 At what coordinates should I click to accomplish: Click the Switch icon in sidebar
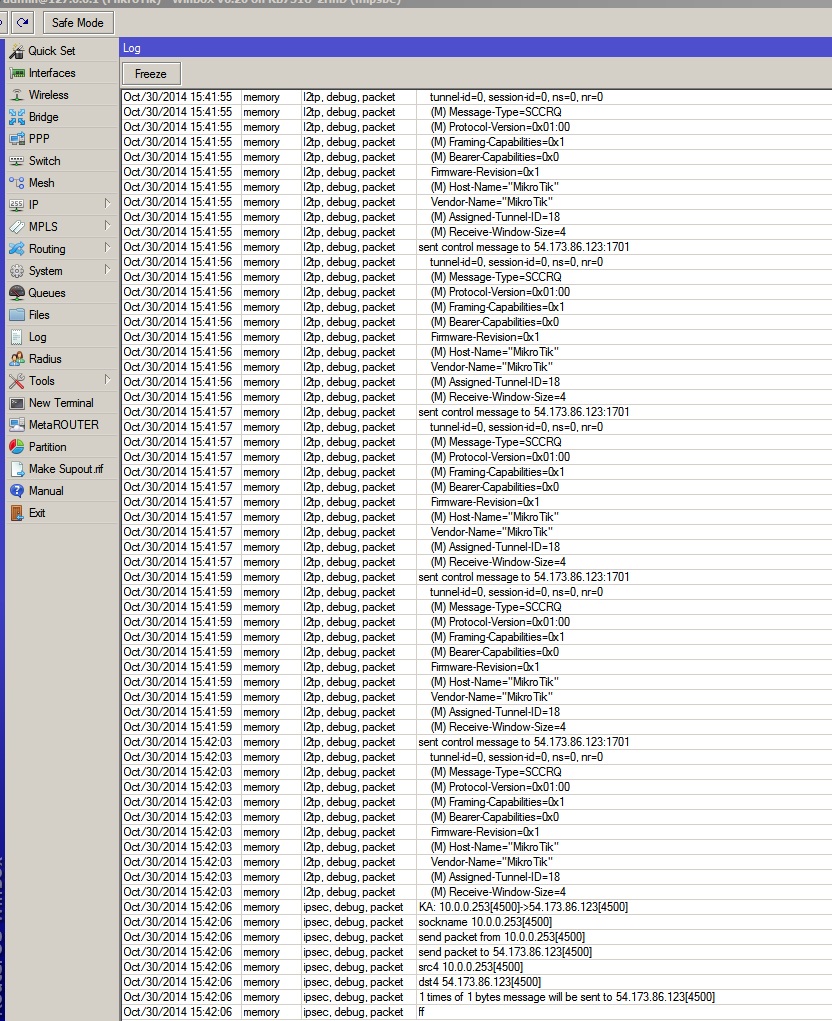[17, 161]
